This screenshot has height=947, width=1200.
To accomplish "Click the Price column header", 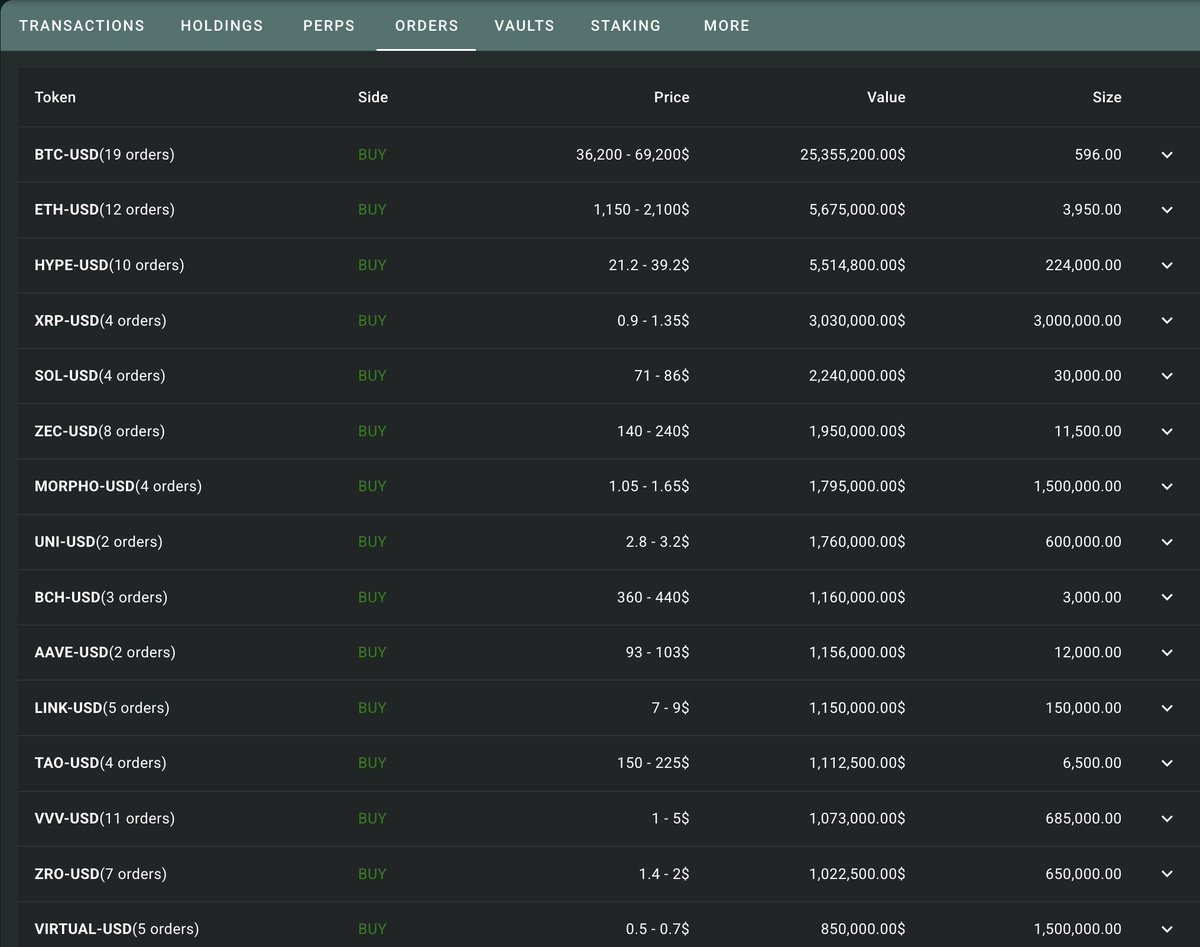I will point(671,97).
